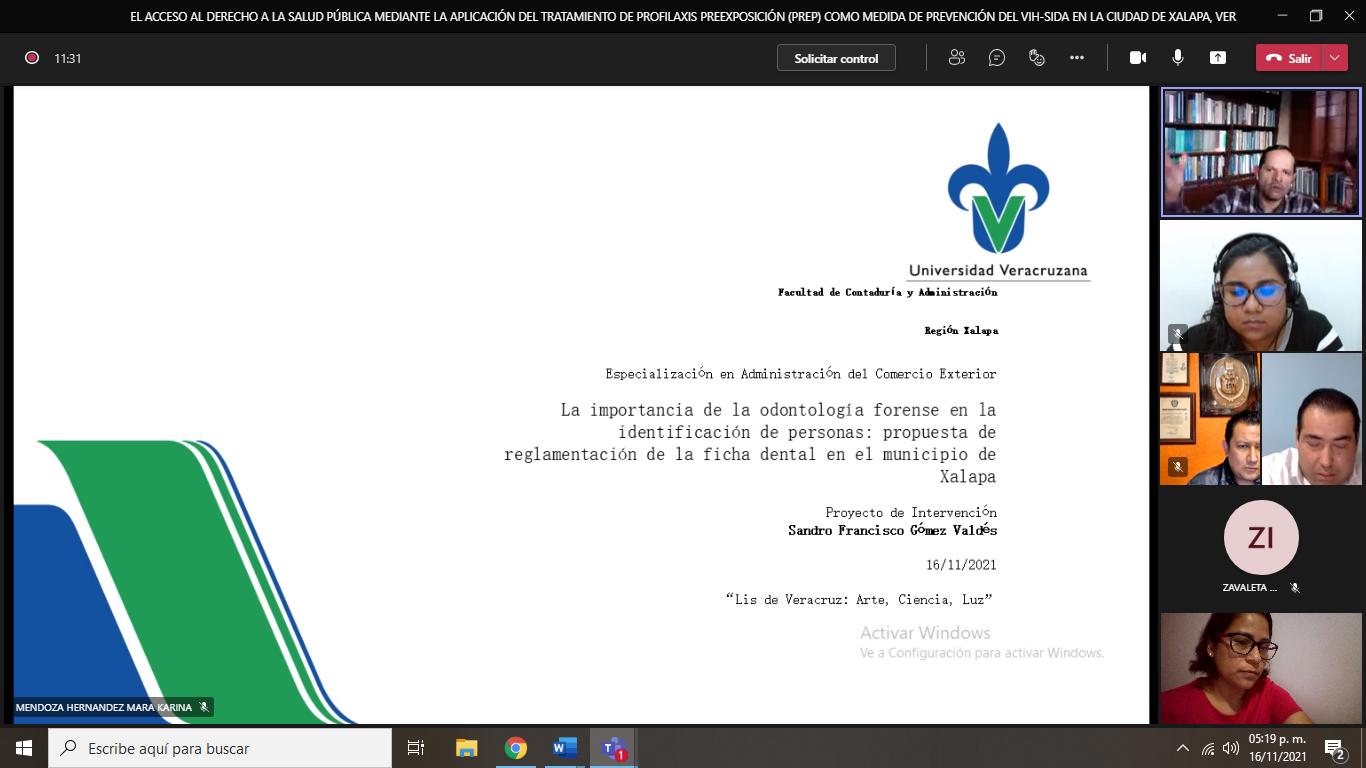Show hidden system tray icons
The width and height of the screenshot is (1366, 768).
click(1183, 748)
